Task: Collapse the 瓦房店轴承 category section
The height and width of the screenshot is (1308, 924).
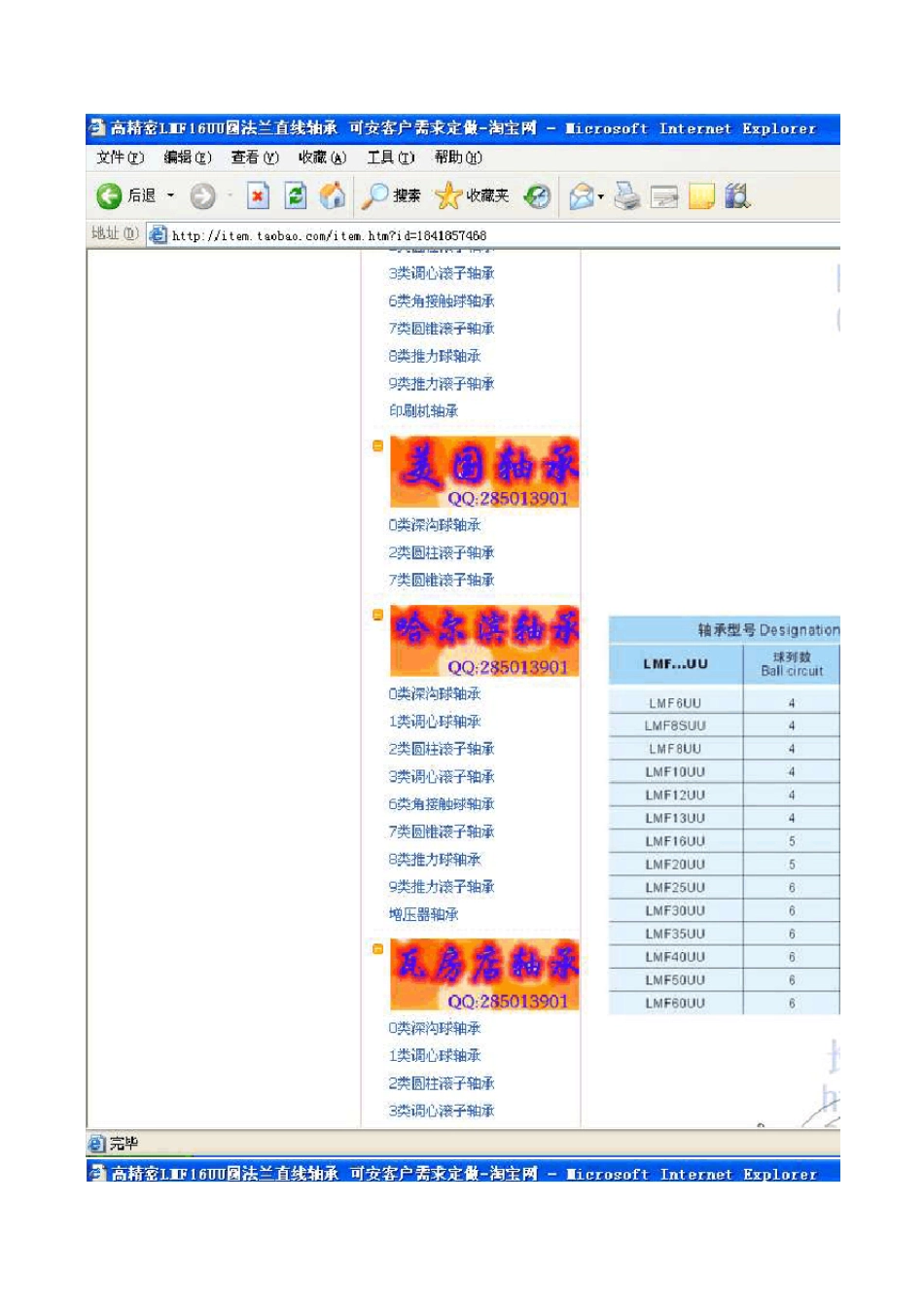Action: [378, 949]
